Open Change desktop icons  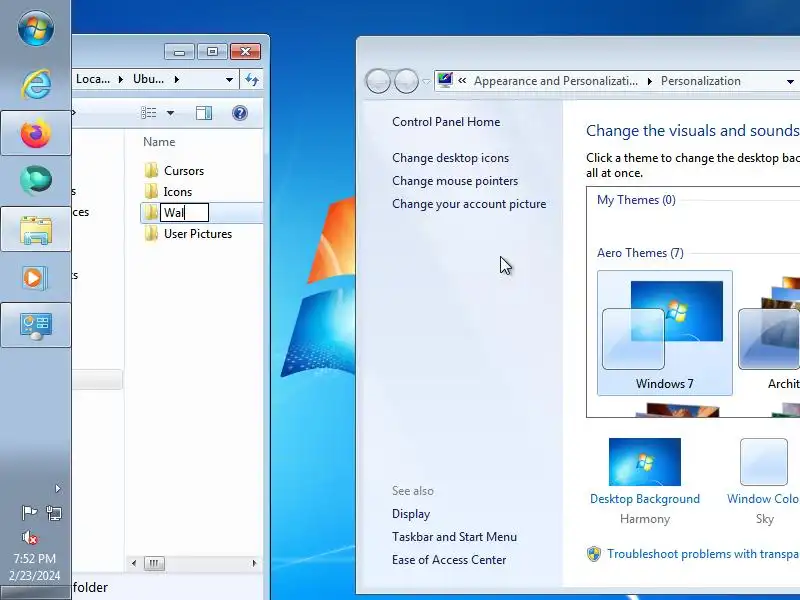pyautogui.click(x=451, y=158)
